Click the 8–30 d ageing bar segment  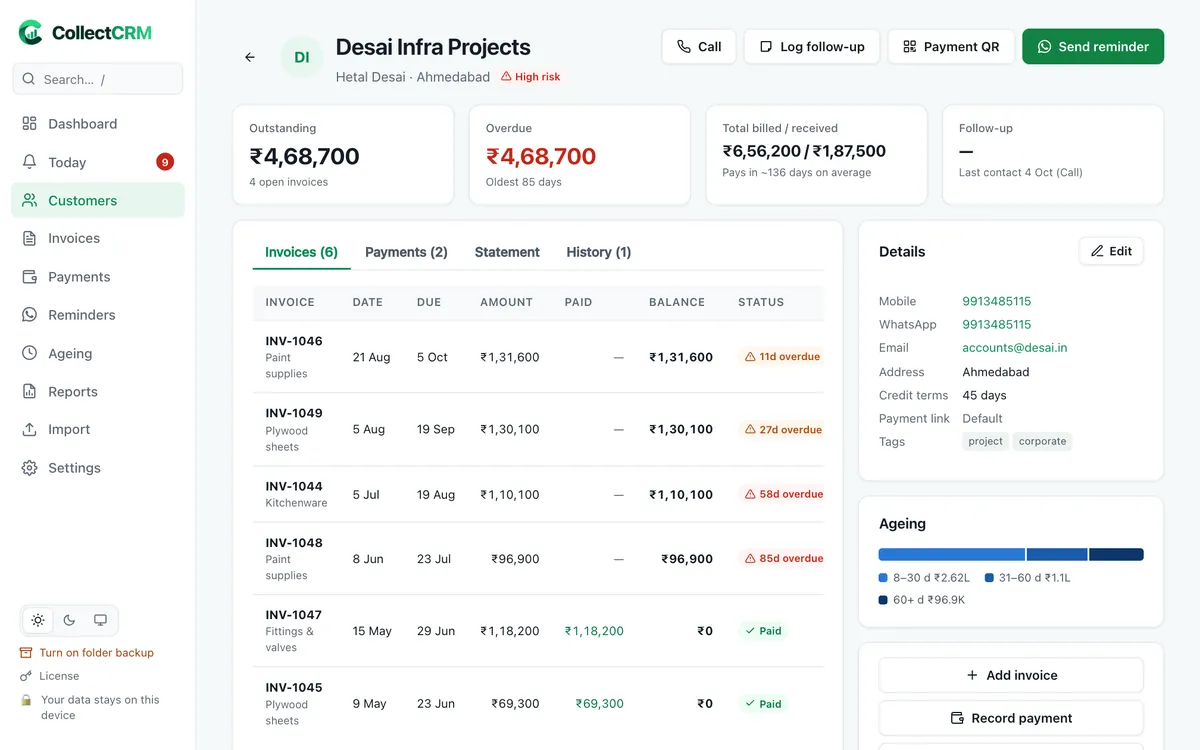click(951, 554)
